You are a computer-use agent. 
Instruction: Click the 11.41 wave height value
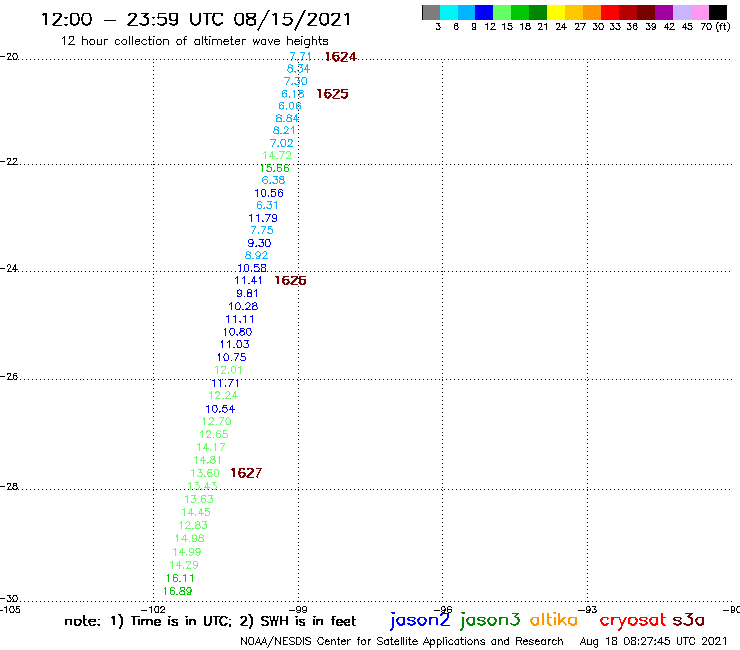pyautogui.click(x=248, y=280)
